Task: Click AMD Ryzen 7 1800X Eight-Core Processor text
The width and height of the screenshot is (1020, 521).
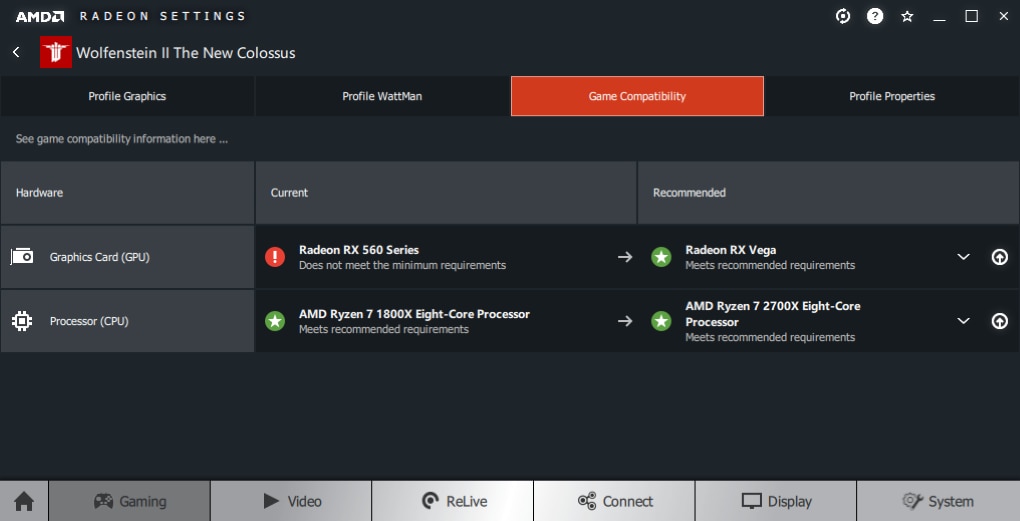Action: (x=414, y=314)
